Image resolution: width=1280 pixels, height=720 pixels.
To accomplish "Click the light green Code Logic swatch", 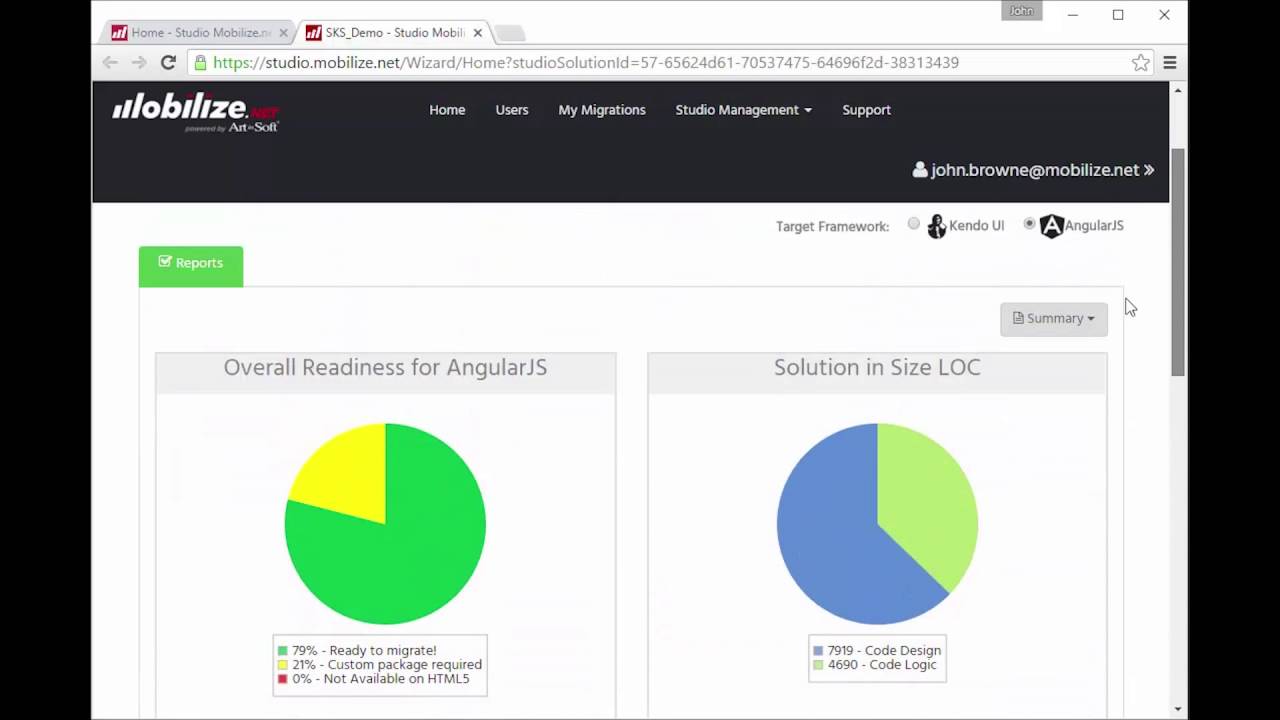I will 818,665.
